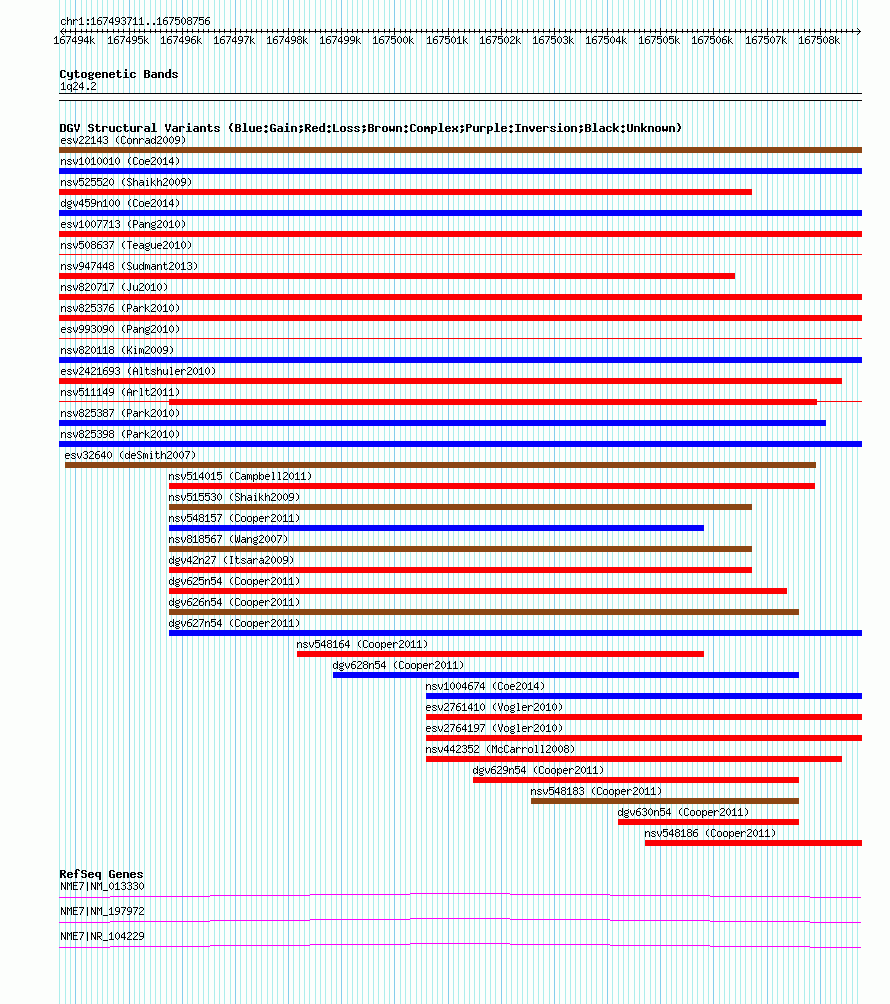Image resolution: width=890 pixels, height=1004 pixels.
Task: Select the red dgv629n54 loss bar
Action: [636, 780]
